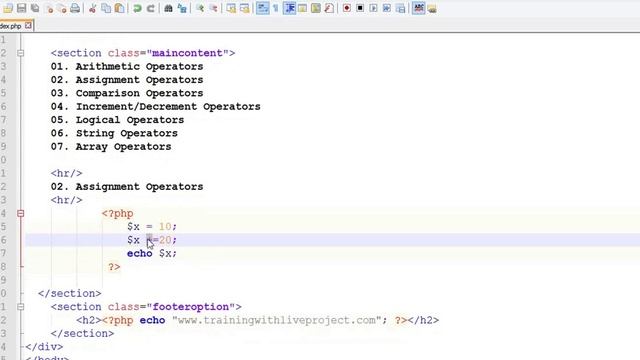Open the function list panel
Screen dimensions: 640x360
click(329, 8)
